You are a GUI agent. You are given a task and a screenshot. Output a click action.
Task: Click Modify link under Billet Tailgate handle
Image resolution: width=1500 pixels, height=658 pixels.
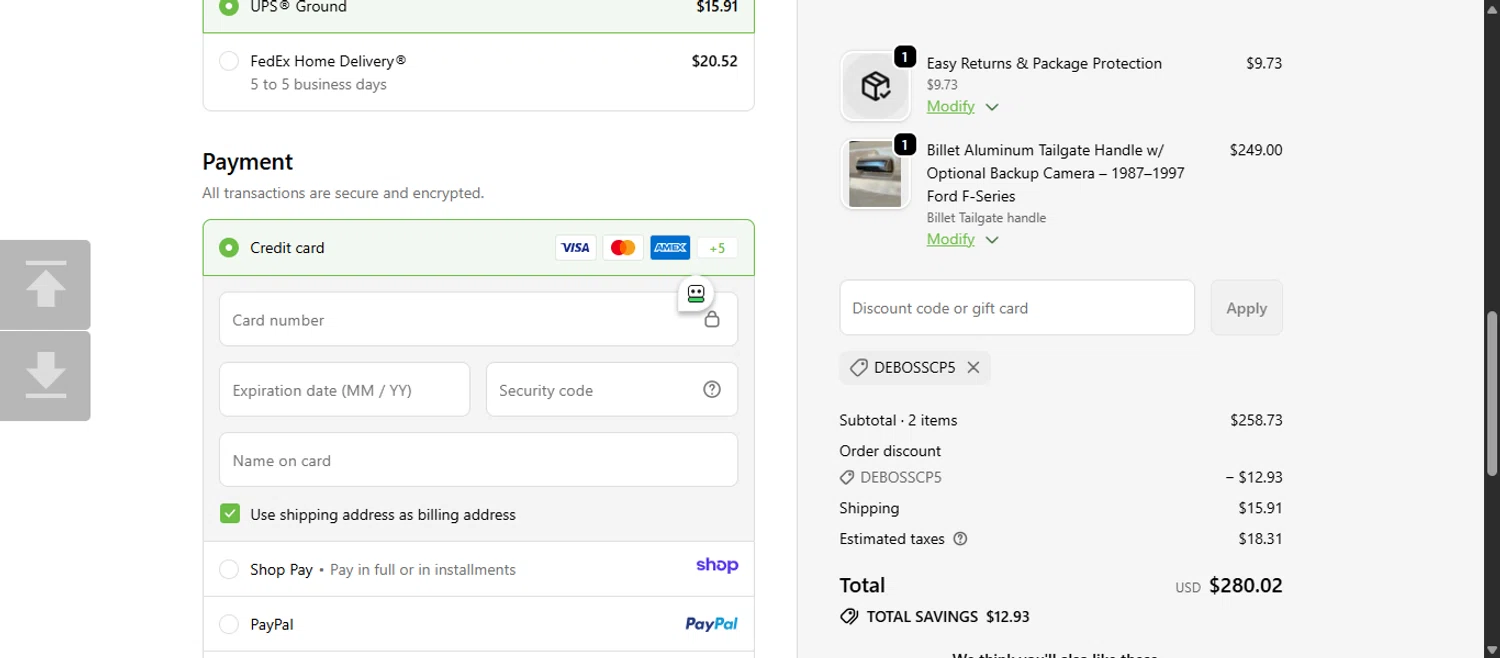(951, 239)
